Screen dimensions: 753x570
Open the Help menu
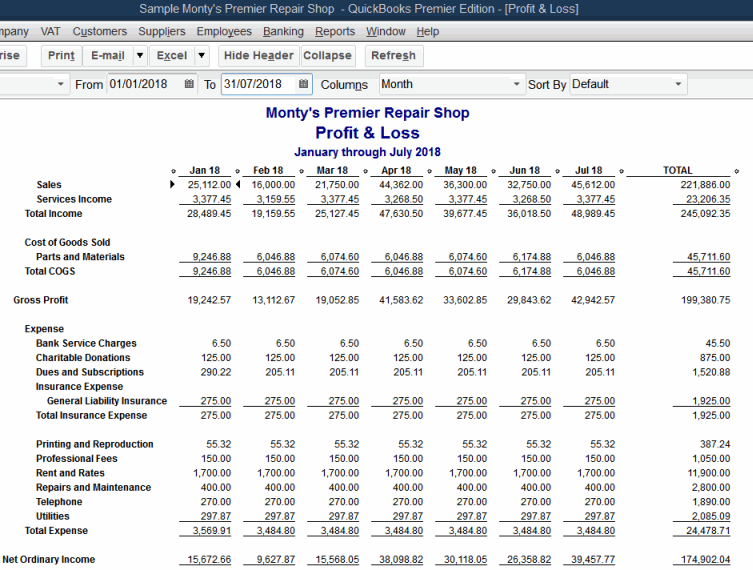tap(428, 32)
